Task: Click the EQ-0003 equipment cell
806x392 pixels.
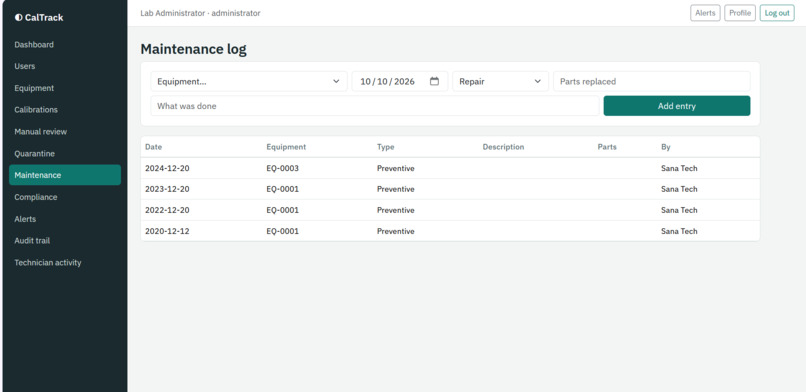Action: coord(282,169)
